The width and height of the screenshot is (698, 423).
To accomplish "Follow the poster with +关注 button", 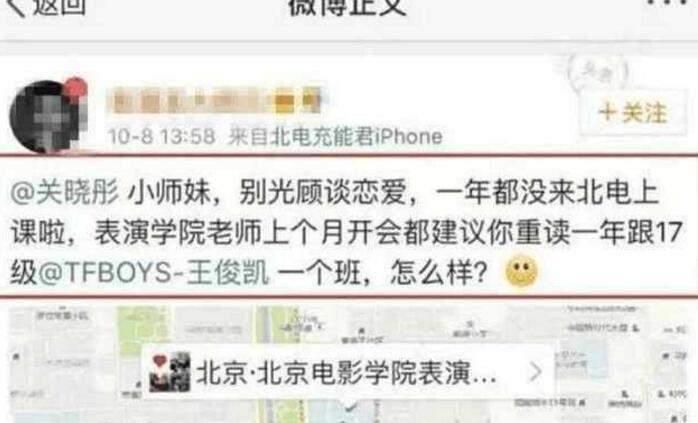I will 633,112.
